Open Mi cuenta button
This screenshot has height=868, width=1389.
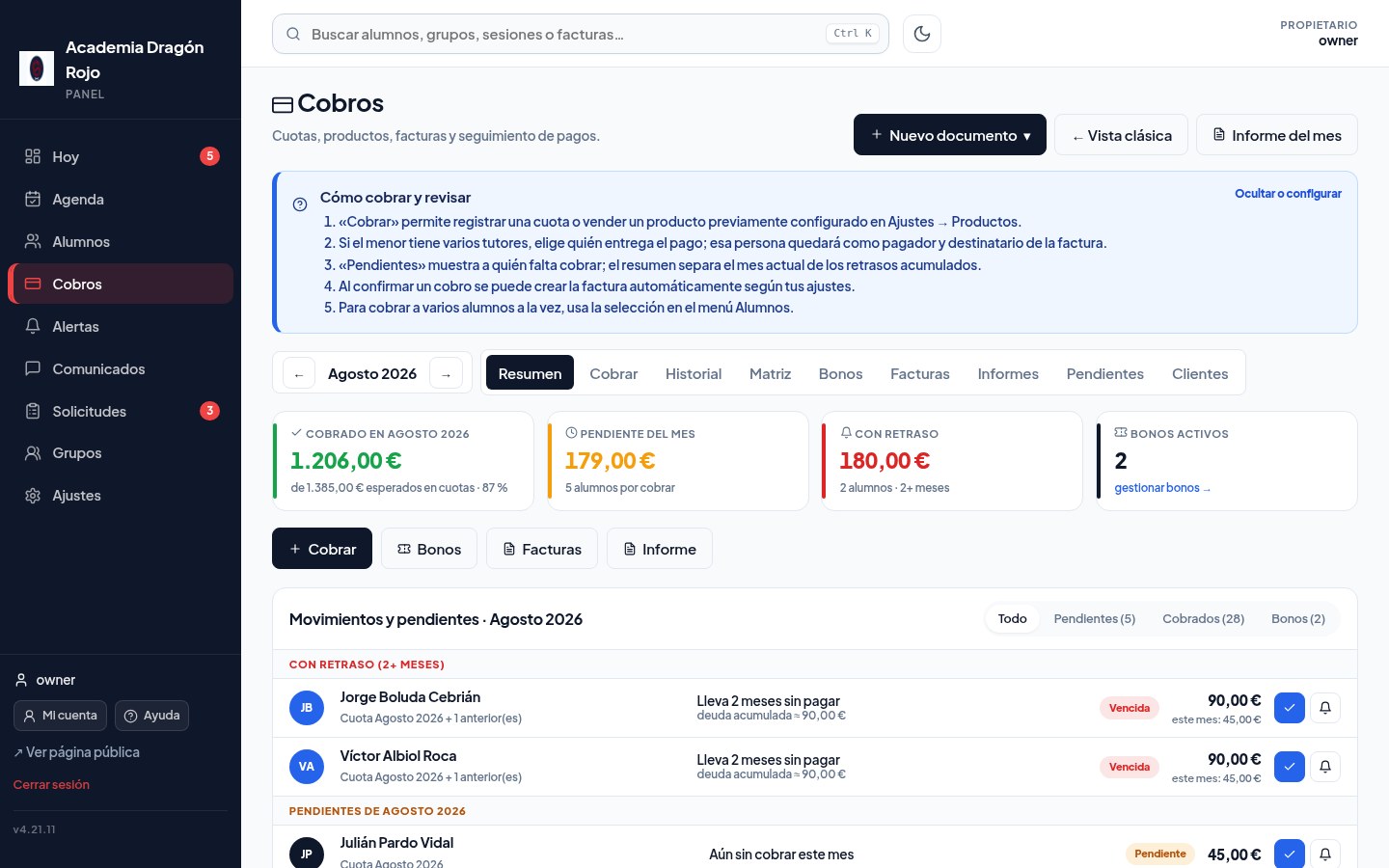tap(60, 716)
